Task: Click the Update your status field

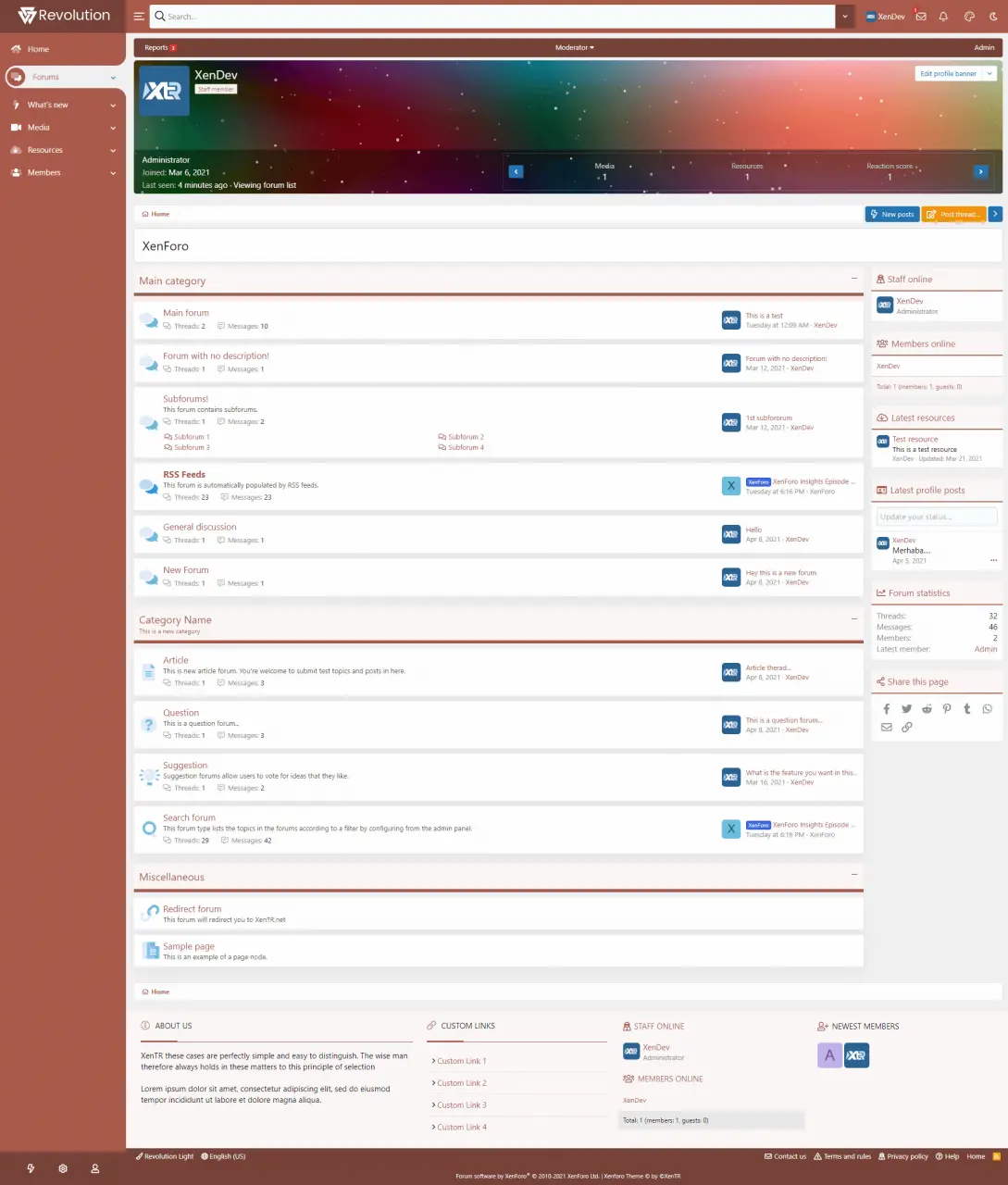Action: (x=936, y=517)
